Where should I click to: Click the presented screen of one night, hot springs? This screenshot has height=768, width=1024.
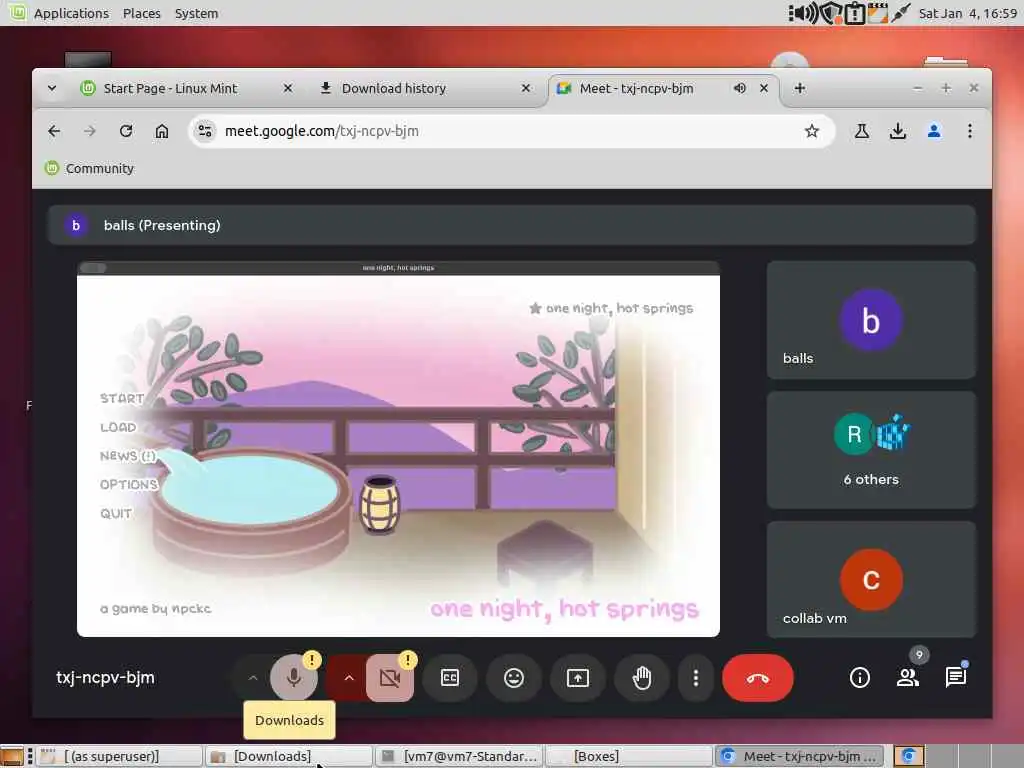[x=398, y=449]
